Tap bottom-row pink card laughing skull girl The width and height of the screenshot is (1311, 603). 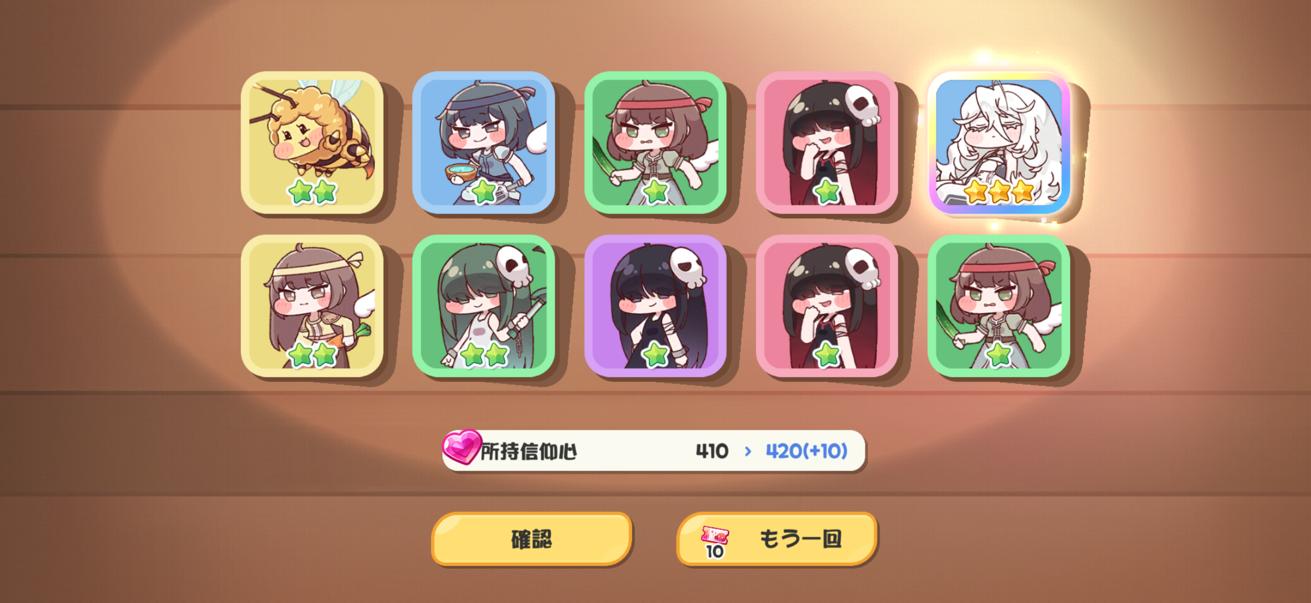[x=827, y=306]
